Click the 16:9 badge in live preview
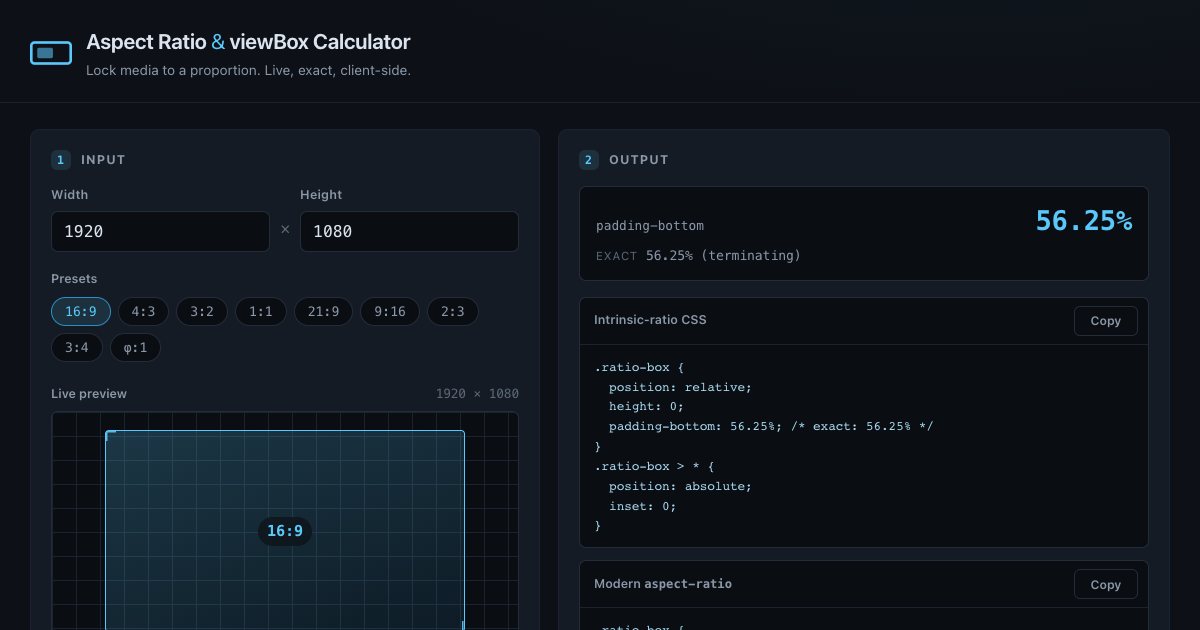 (x=285, y=531)
